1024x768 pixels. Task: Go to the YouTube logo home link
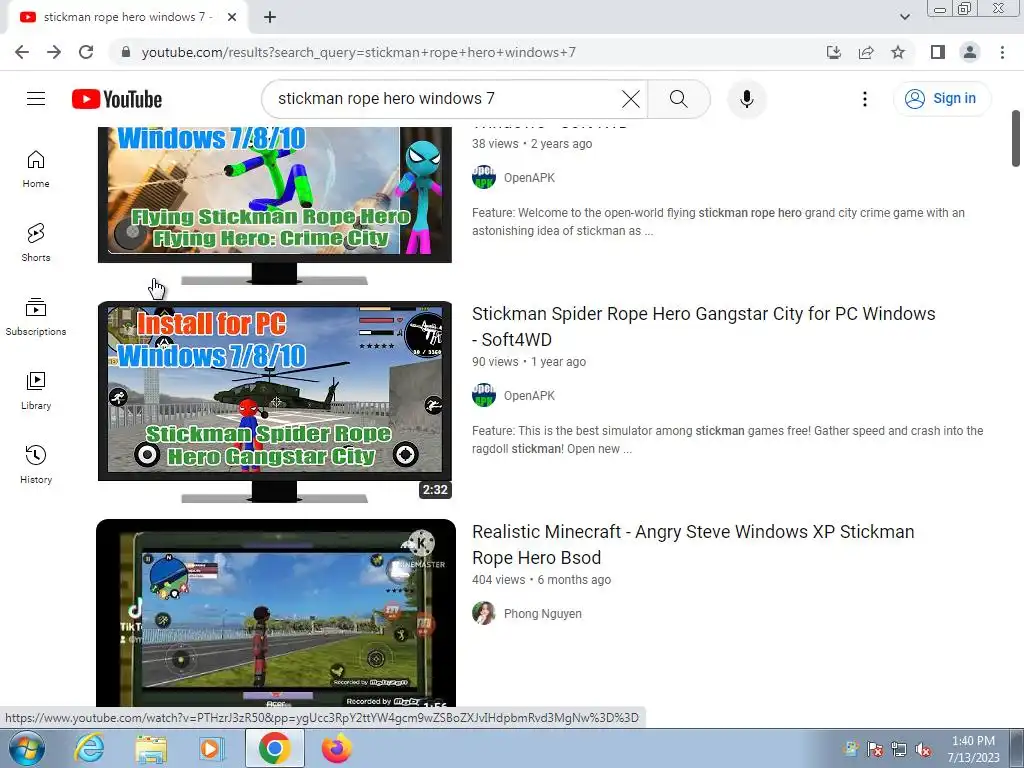point(117,99)
